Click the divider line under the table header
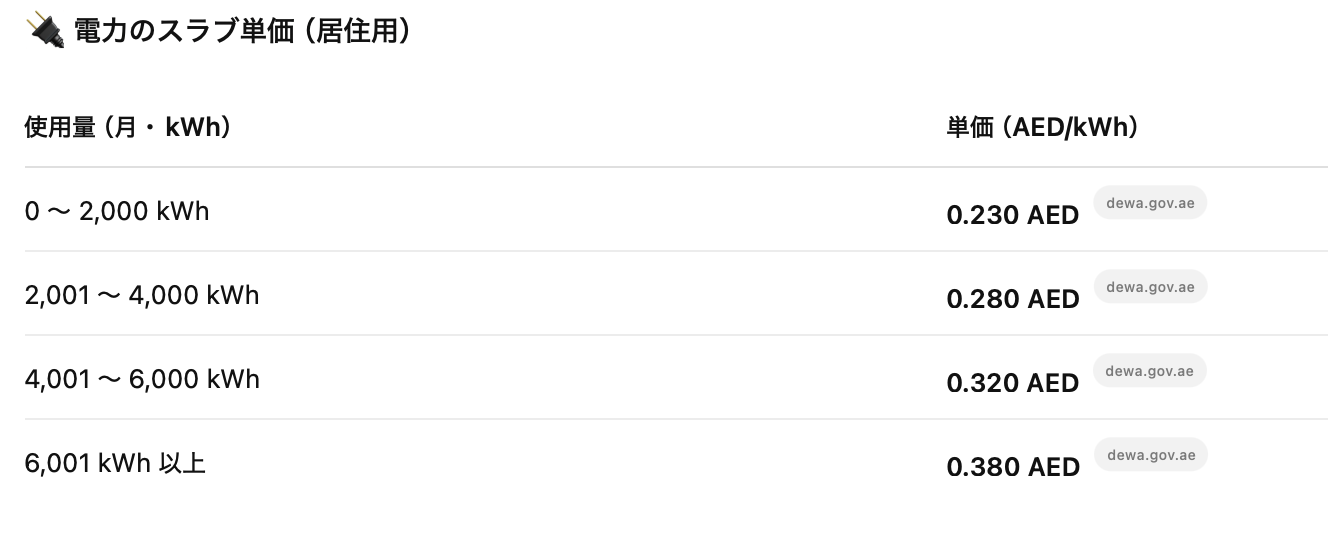Screen dimensions: 1328x542 tap(676, 167)
